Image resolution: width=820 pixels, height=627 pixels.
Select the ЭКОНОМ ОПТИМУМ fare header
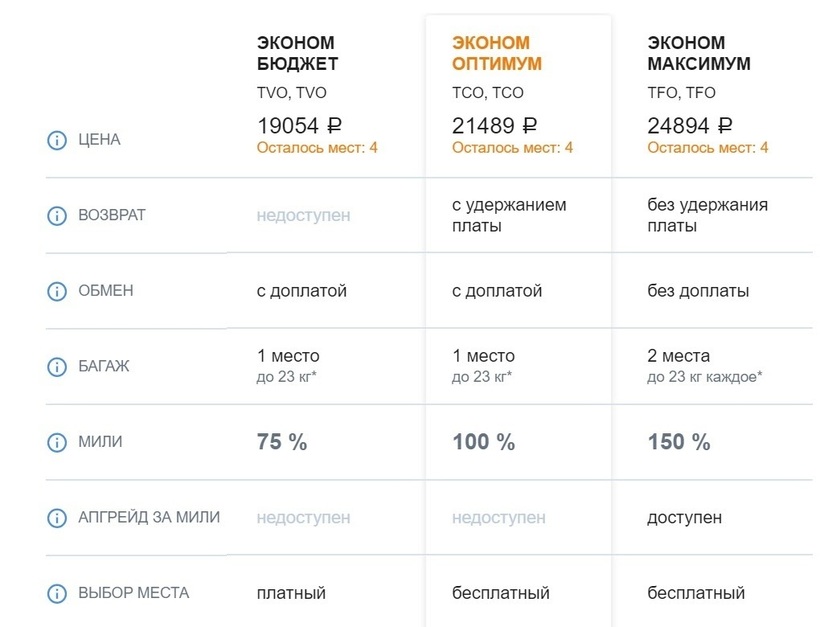pyautogui.click(x=497, y=54)
